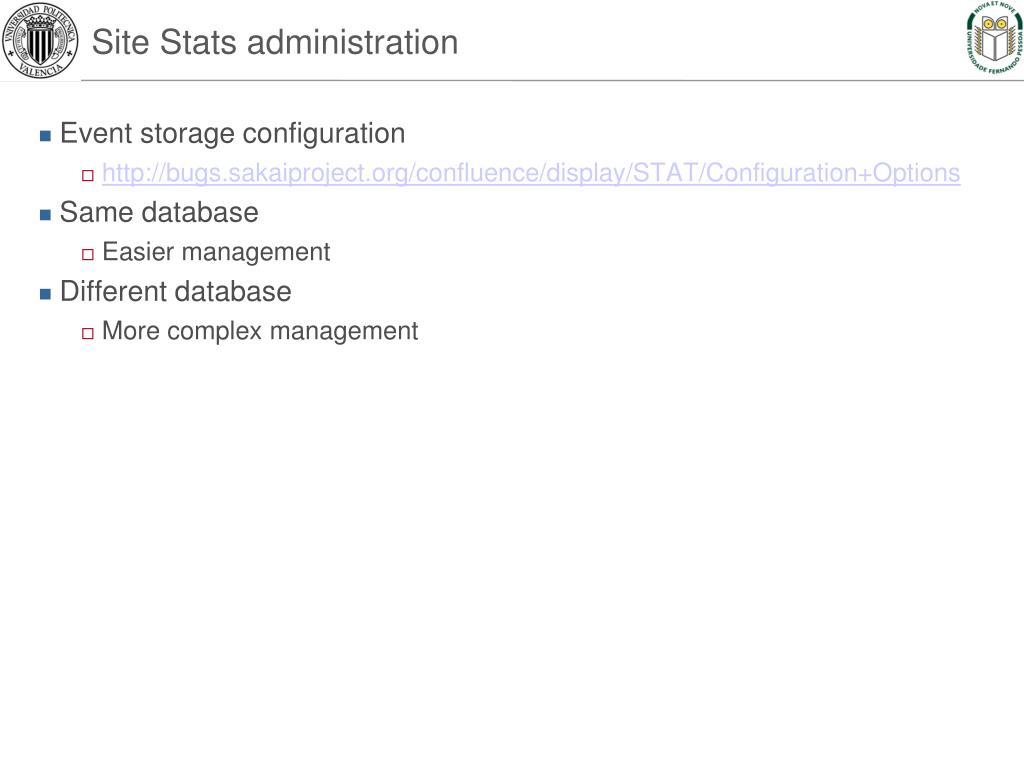
Task: Click the red square bullet beside More complex management
Action: (88, 333)
